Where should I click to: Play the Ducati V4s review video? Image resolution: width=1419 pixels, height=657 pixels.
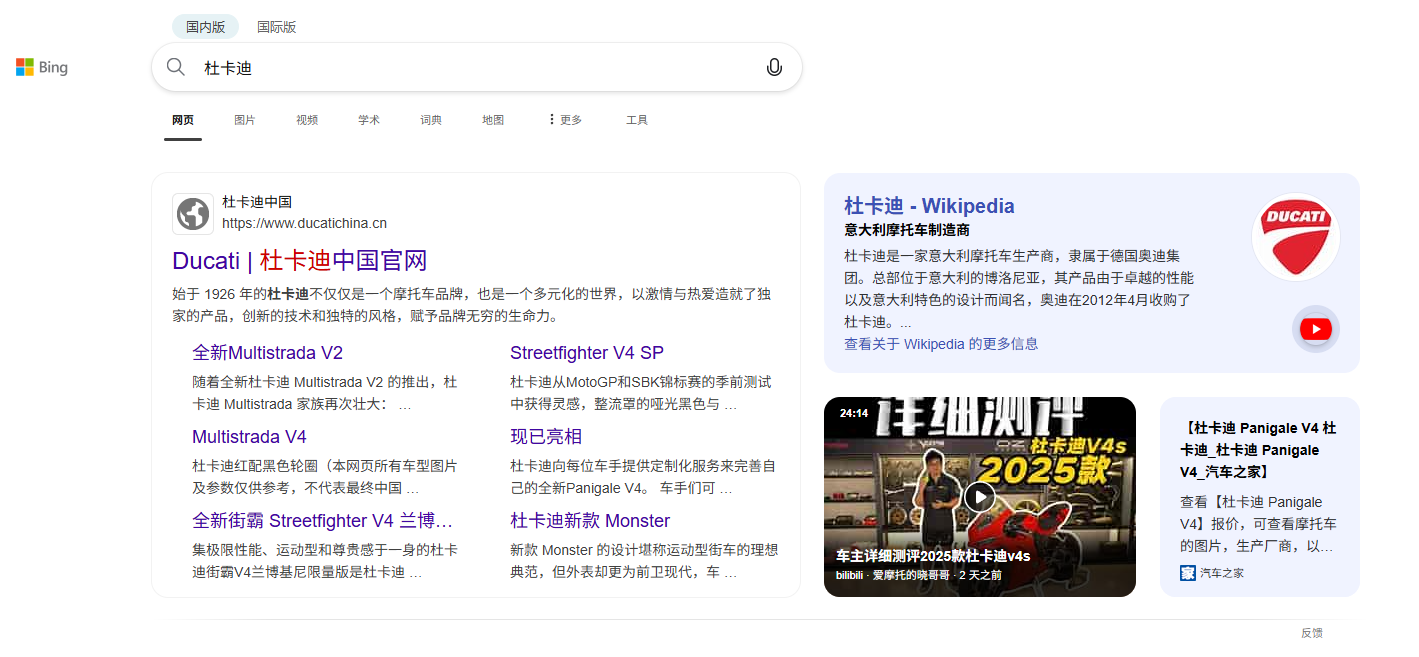(x=979, y=496)
